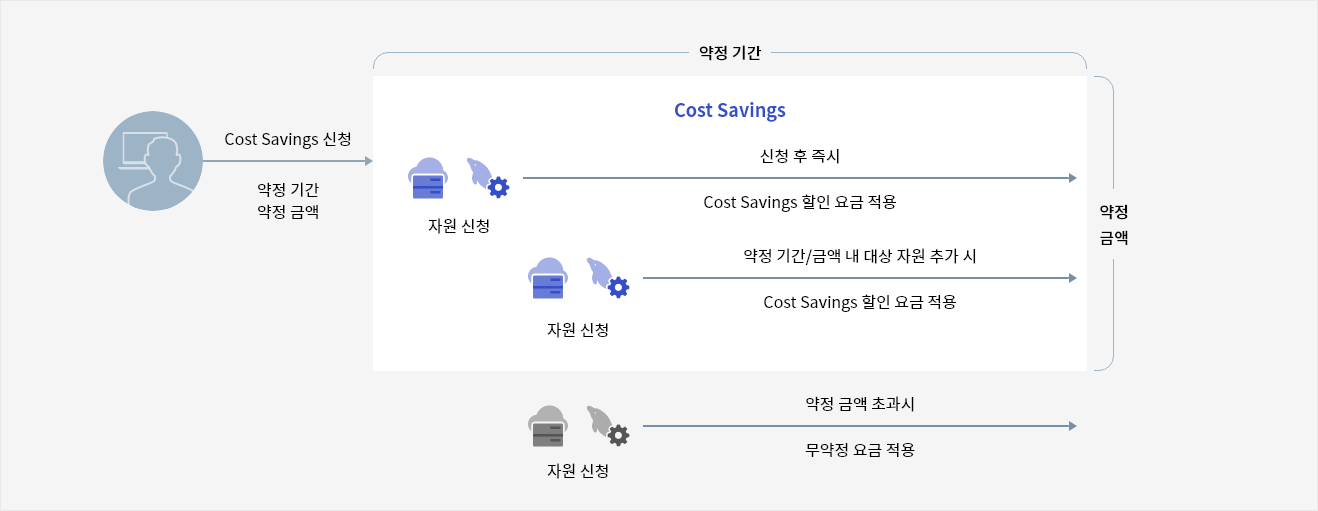Click the gray dolphin gear icon

608,425
